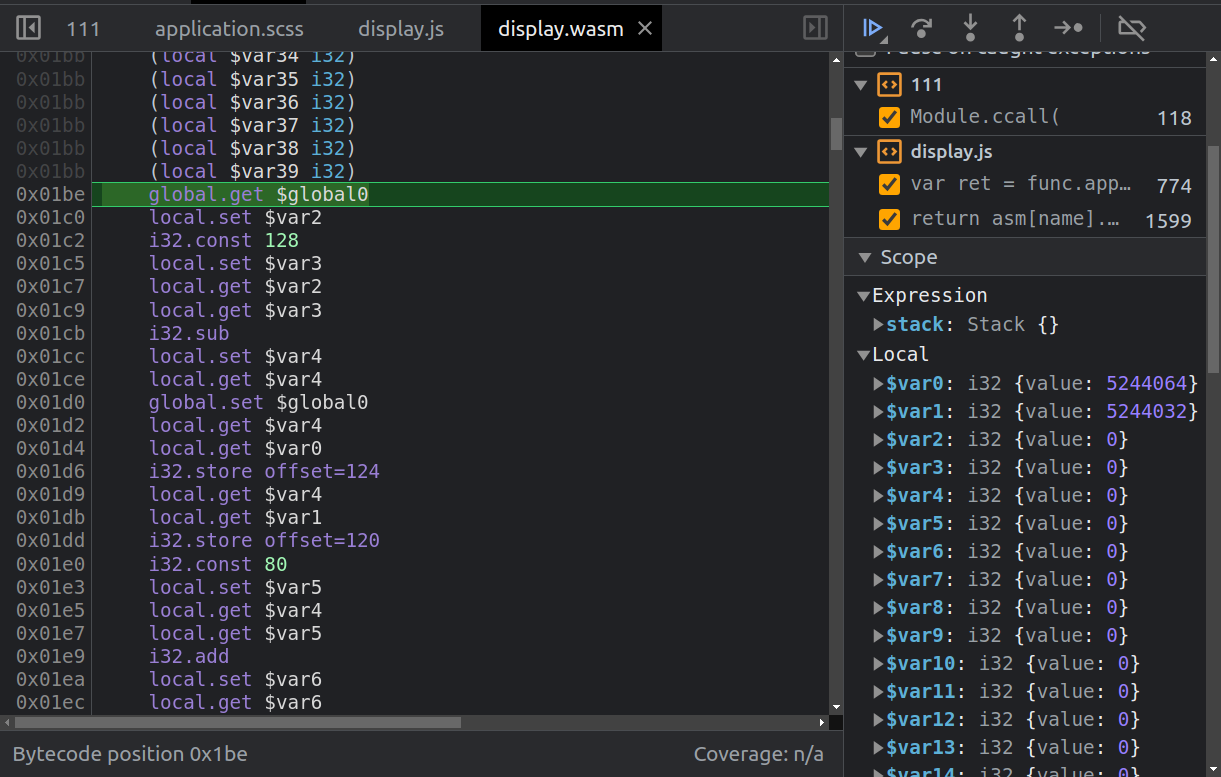
Task: Click the Resume script execution button
Action: point(872,28)
